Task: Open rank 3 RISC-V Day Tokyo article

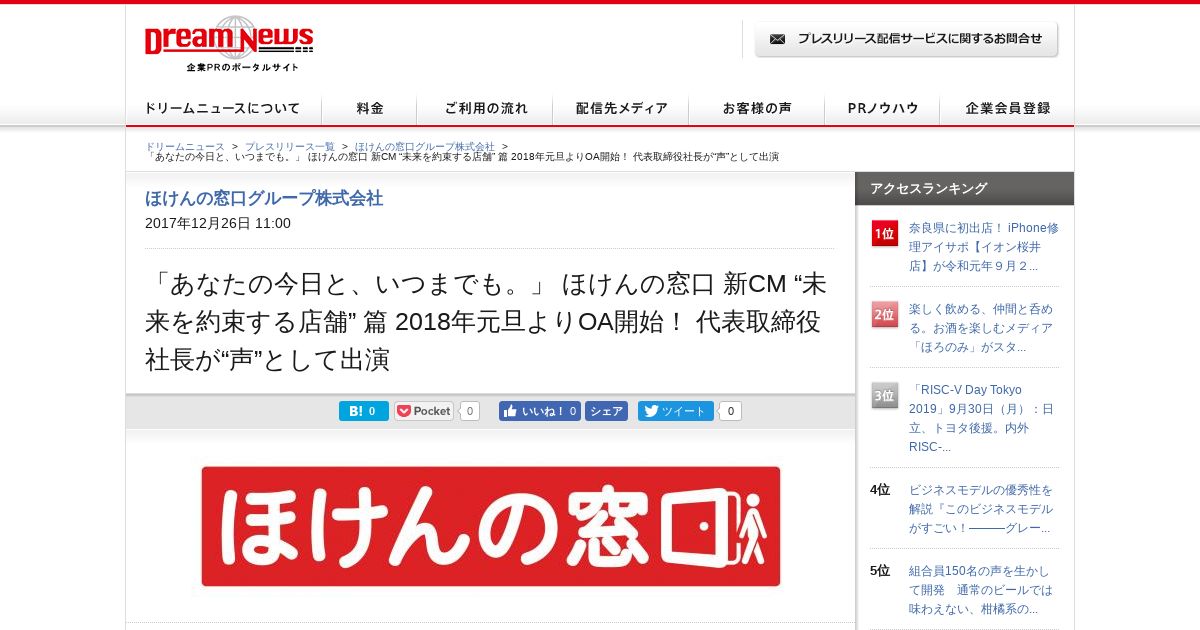Action: [x=981, y=418]
